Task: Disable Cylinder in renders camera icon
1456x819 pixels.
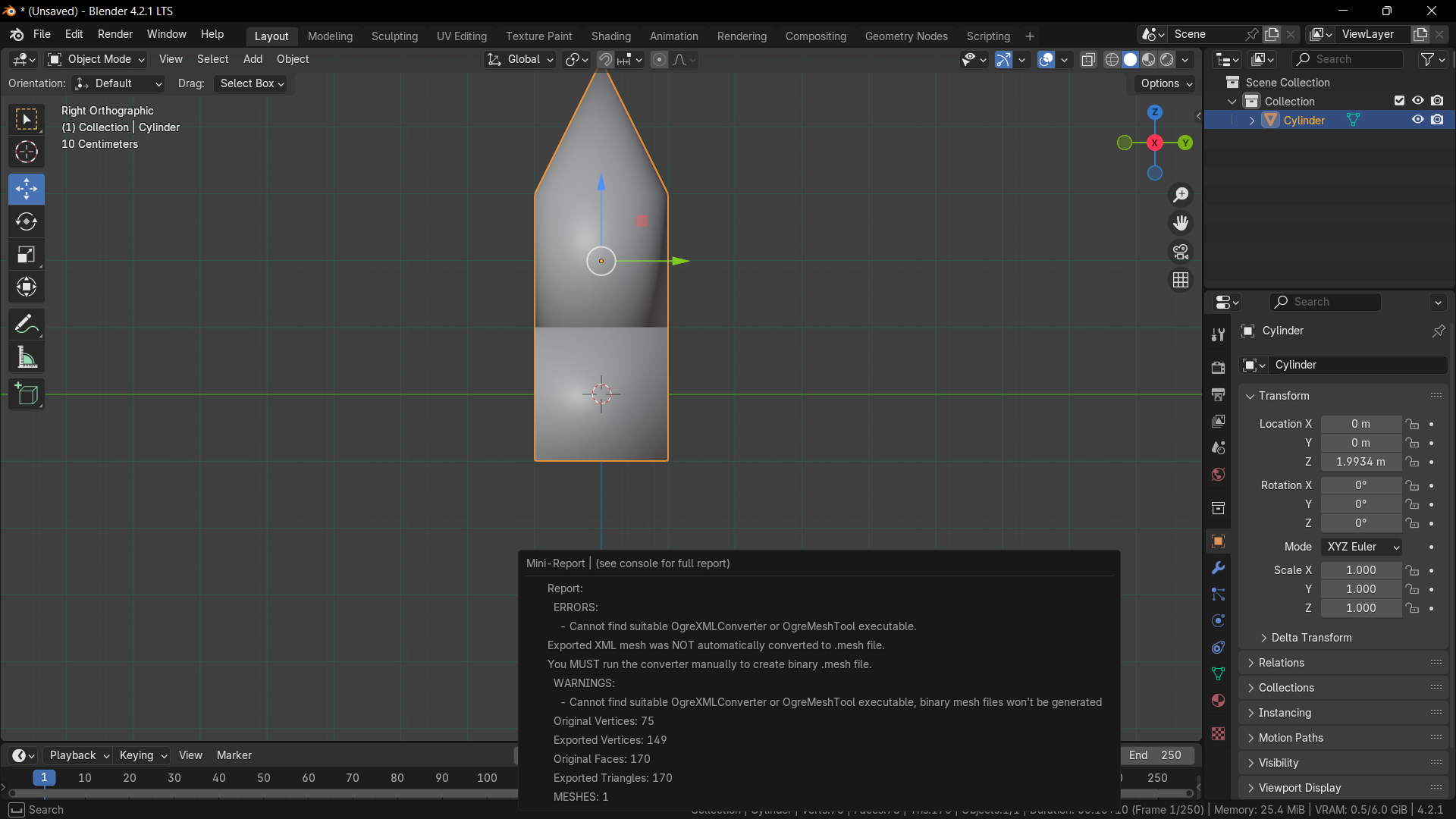Action: pyautogui.click(x=1437, y=120)
